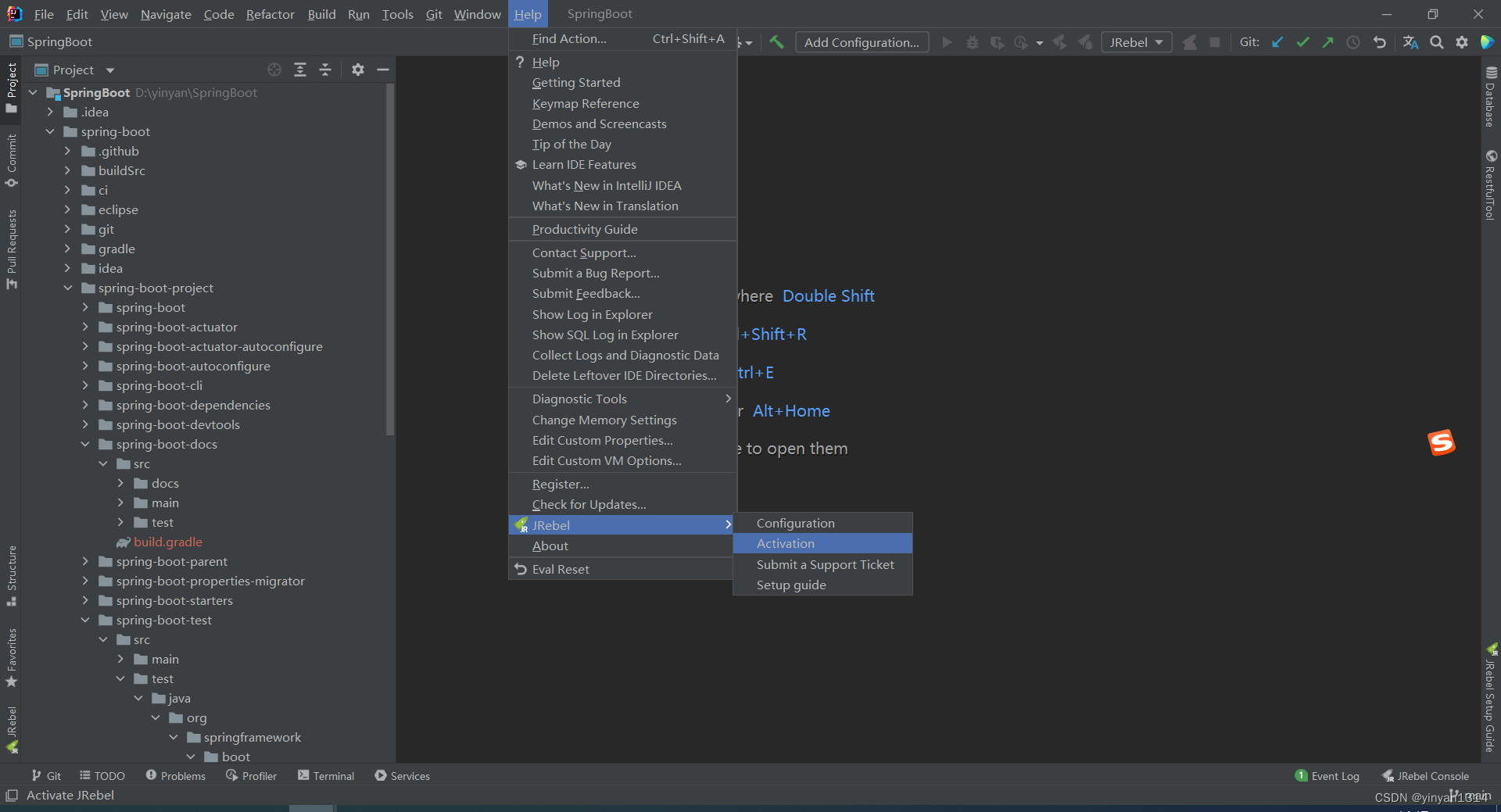Viewport: 1501px width, 812px height.
Task: Click the Sogou input method floating icon
Action: point(1442,442)
